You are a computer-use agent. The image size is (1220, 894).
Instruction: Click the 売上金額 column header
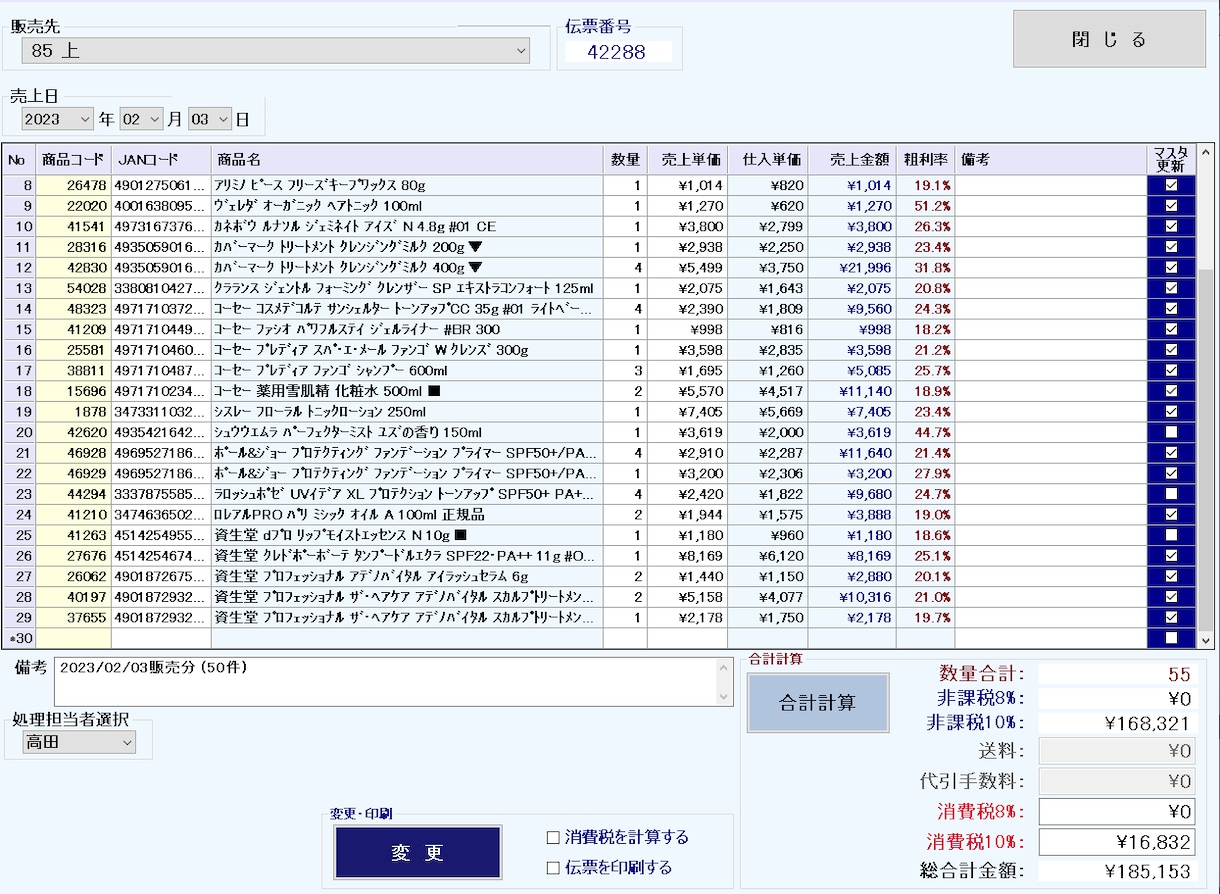click(x=852, y=160)
